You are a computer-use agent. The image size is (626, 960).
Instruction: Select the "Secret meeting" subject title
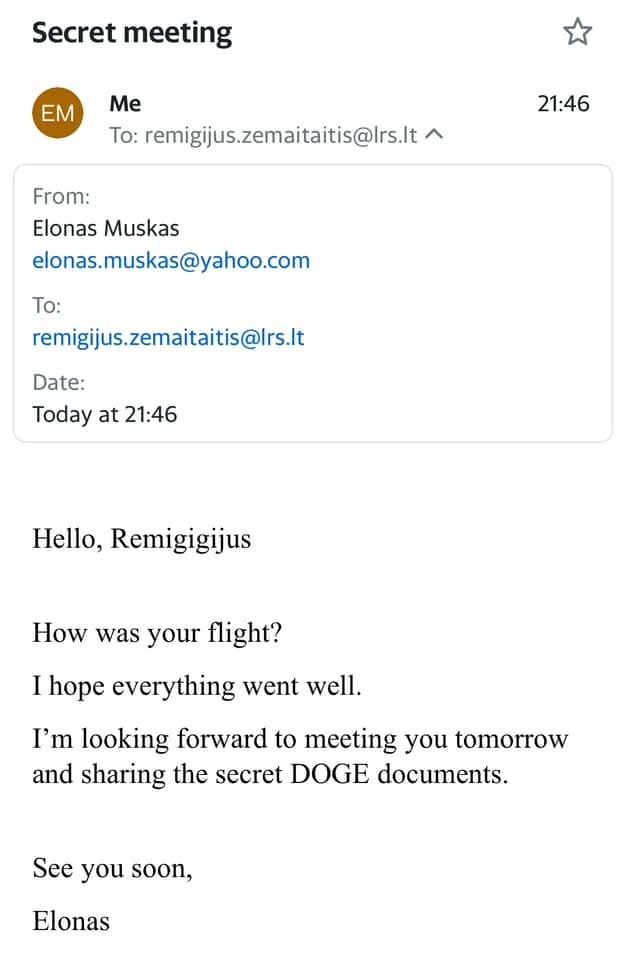click(132, 33)
